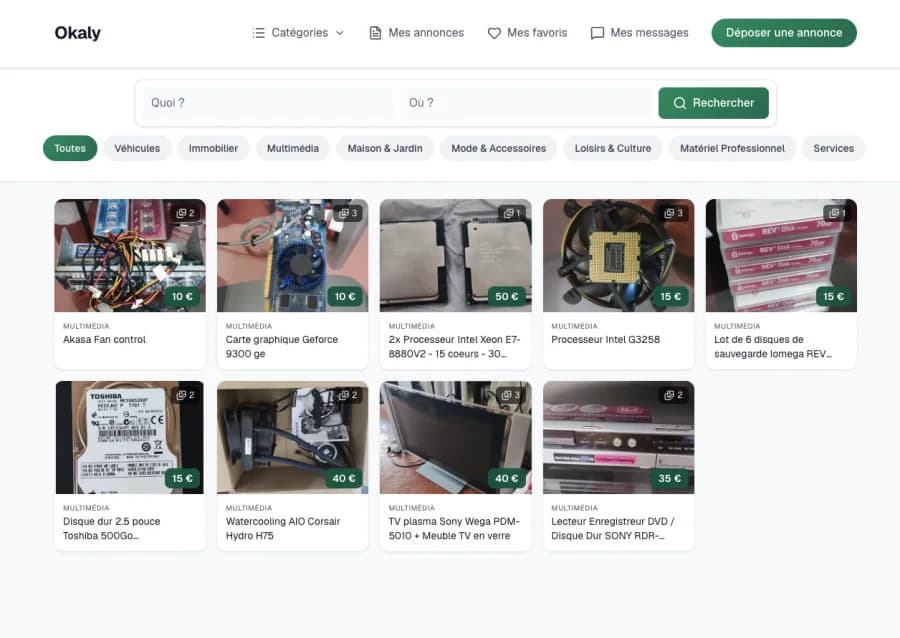Click photo count icon on Intel G3258 card
The image size is (900, 638).
click(669, 213)
